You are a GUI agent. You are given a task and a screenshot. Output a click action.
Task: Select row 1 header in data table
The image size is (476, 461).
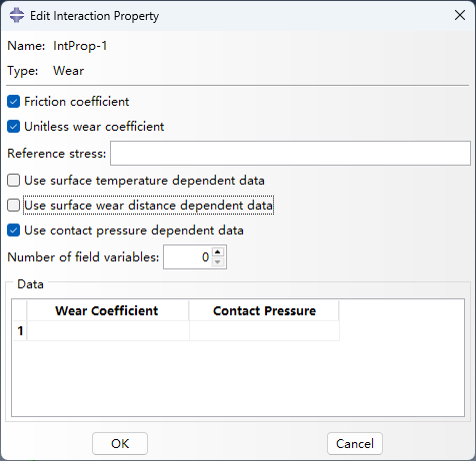coord(20,331)
